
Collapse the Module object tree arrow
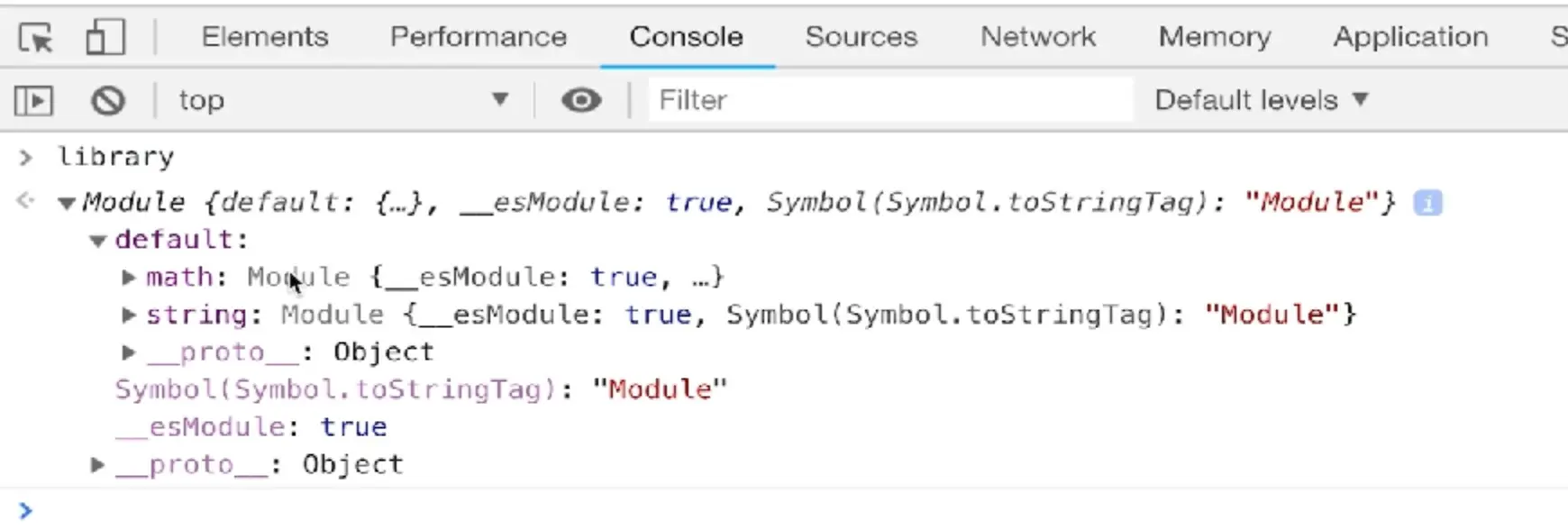pos(66,204)
